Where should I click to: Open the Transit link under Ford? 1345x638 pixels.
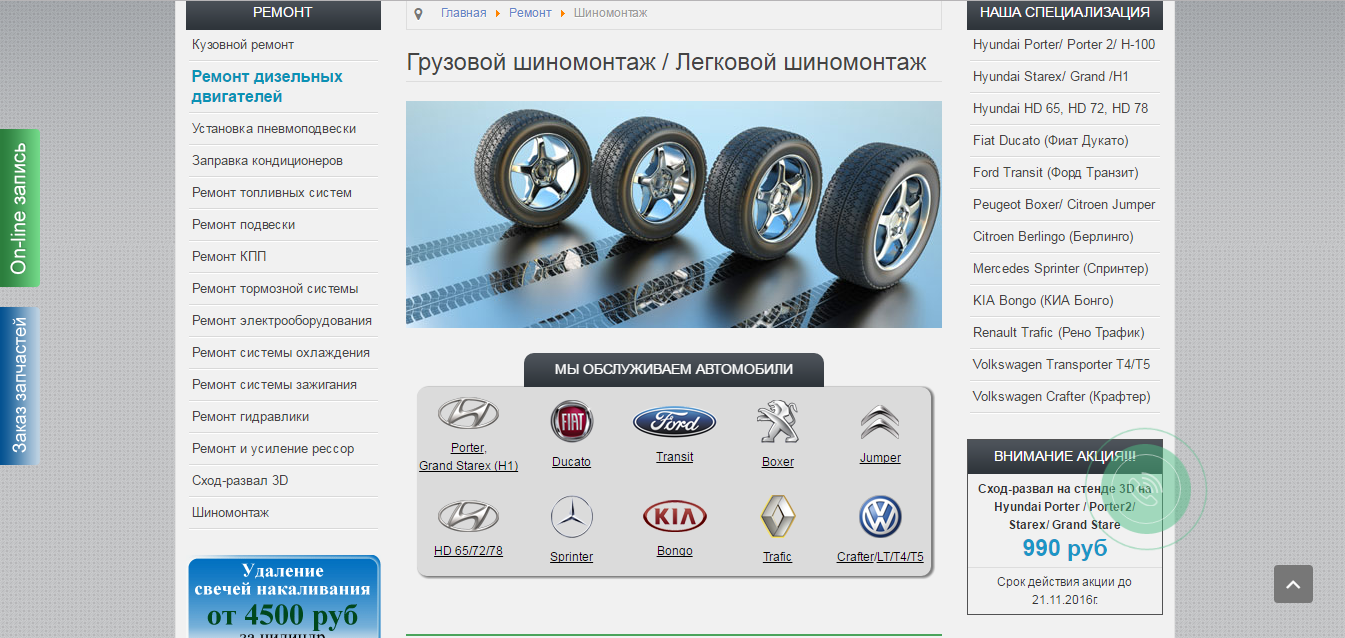pyautogui.click(x=675, y=457)
